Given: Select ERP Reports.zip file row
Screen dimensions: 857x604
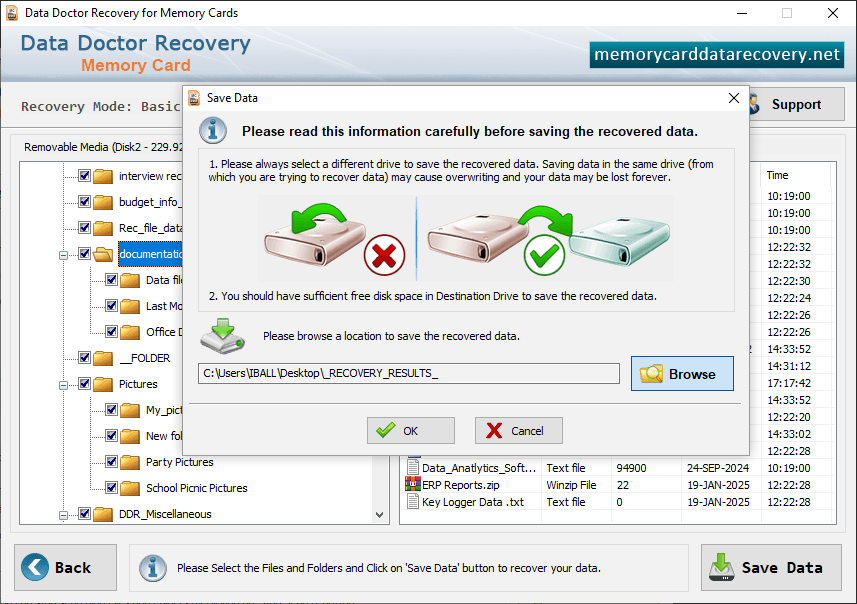Looking at the screenshot, I should (x=618, y=485).
